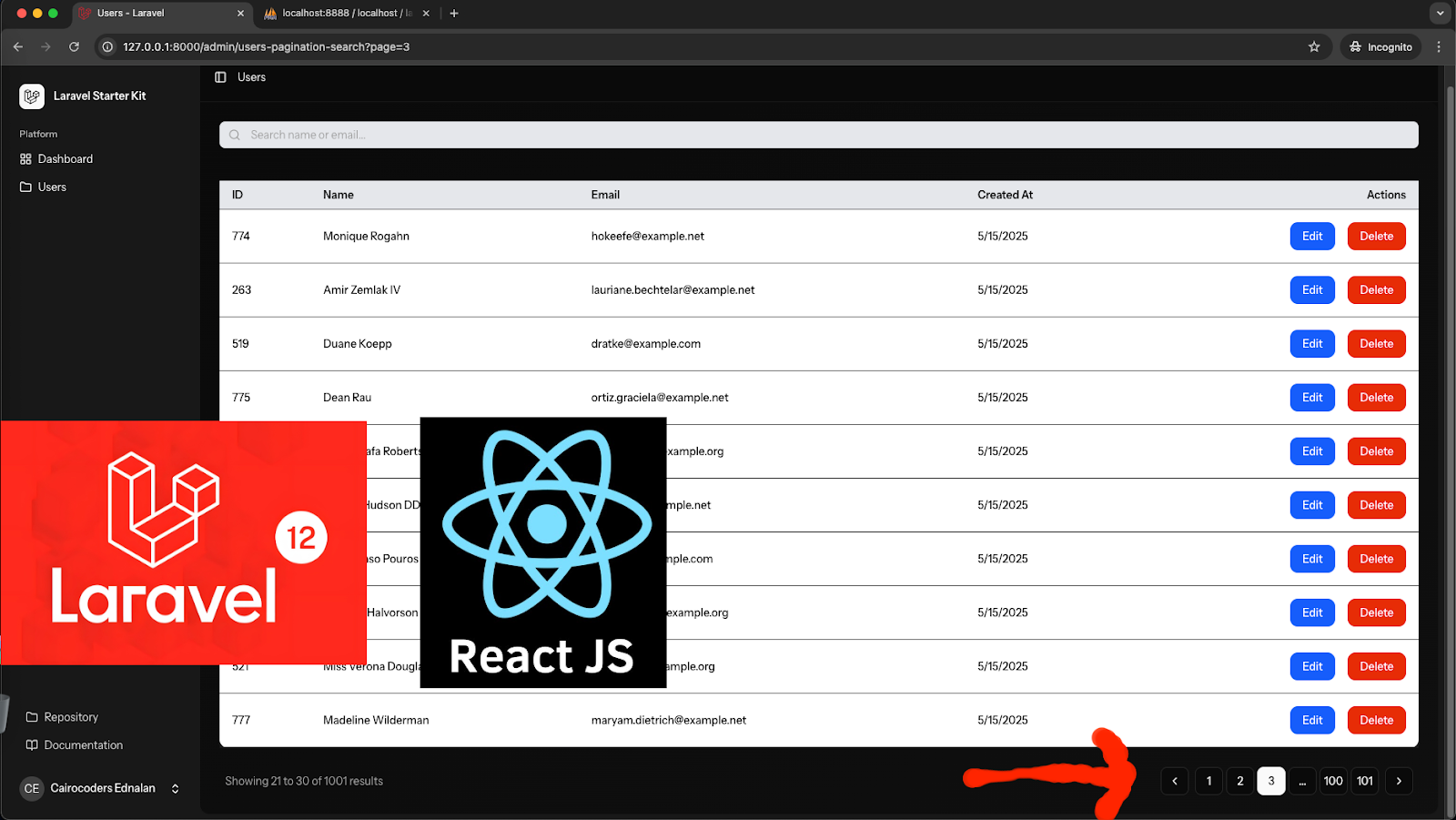This screenshot has height=820, width=1456.
Task: Click email hokeefe@example.net
Action: [x=648, y=237]
